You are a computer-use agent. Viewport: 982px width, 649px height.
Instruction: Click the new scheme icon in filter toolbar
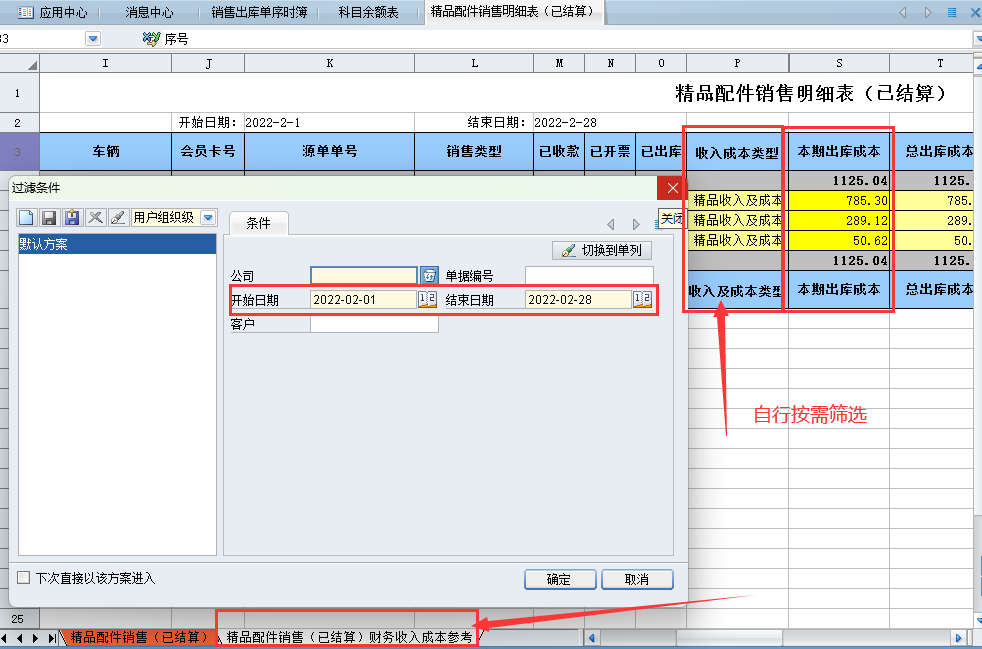[27, 217]
